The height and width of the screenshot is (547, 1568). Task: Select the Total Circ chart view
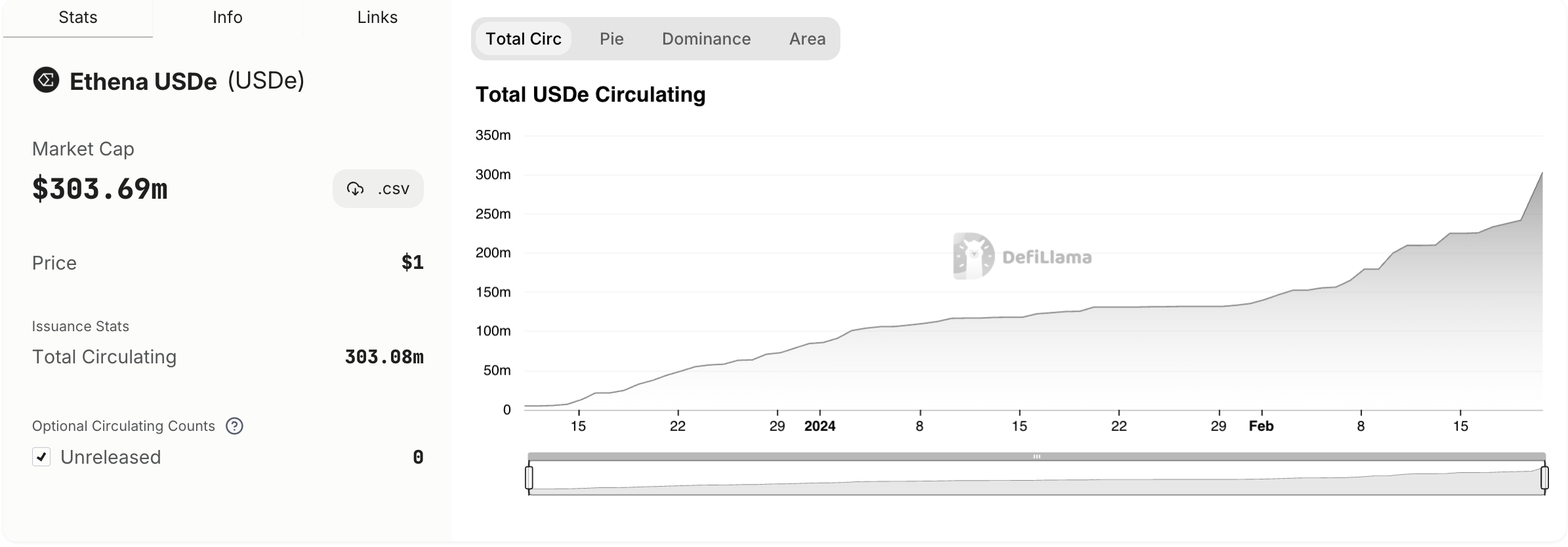point(523,39)
